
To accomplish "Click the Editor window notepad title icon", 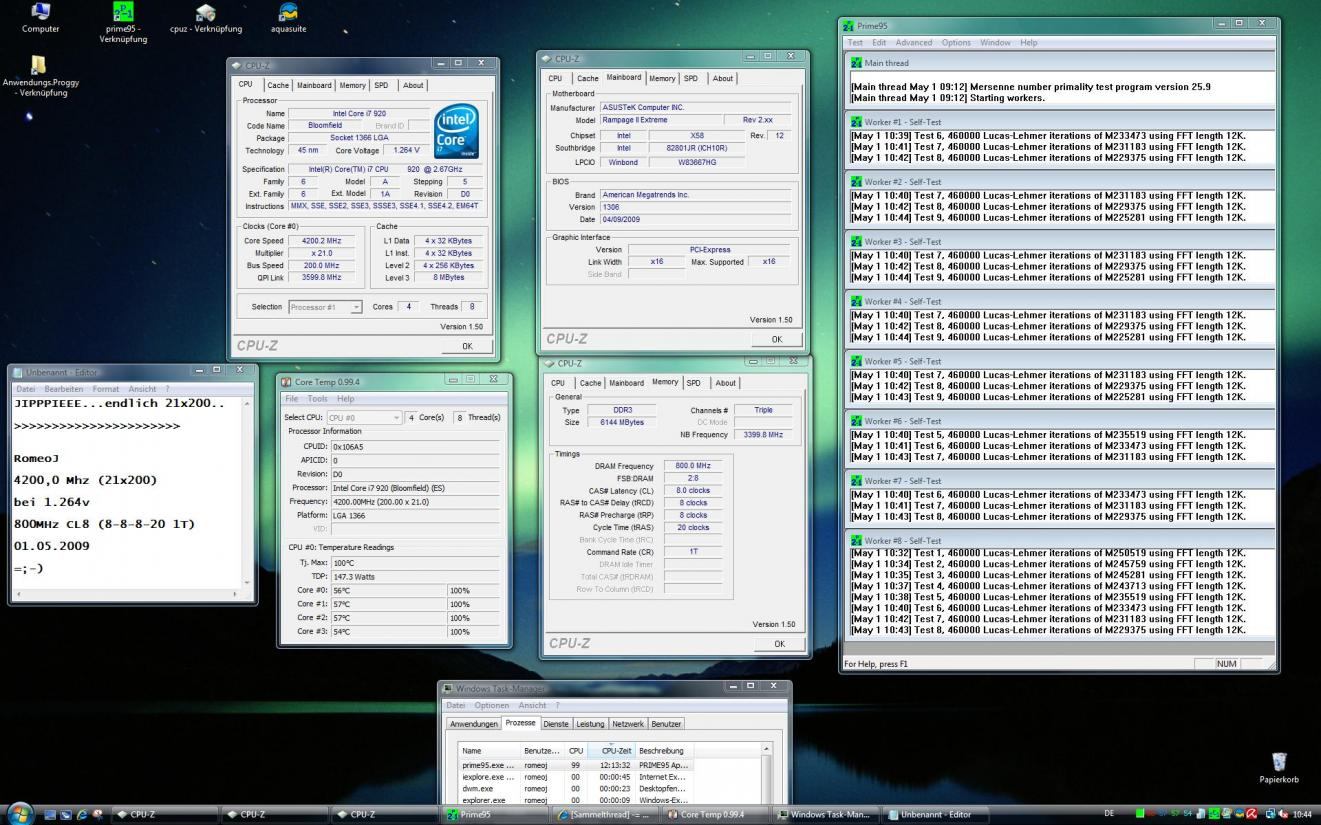I will (17, 372).
